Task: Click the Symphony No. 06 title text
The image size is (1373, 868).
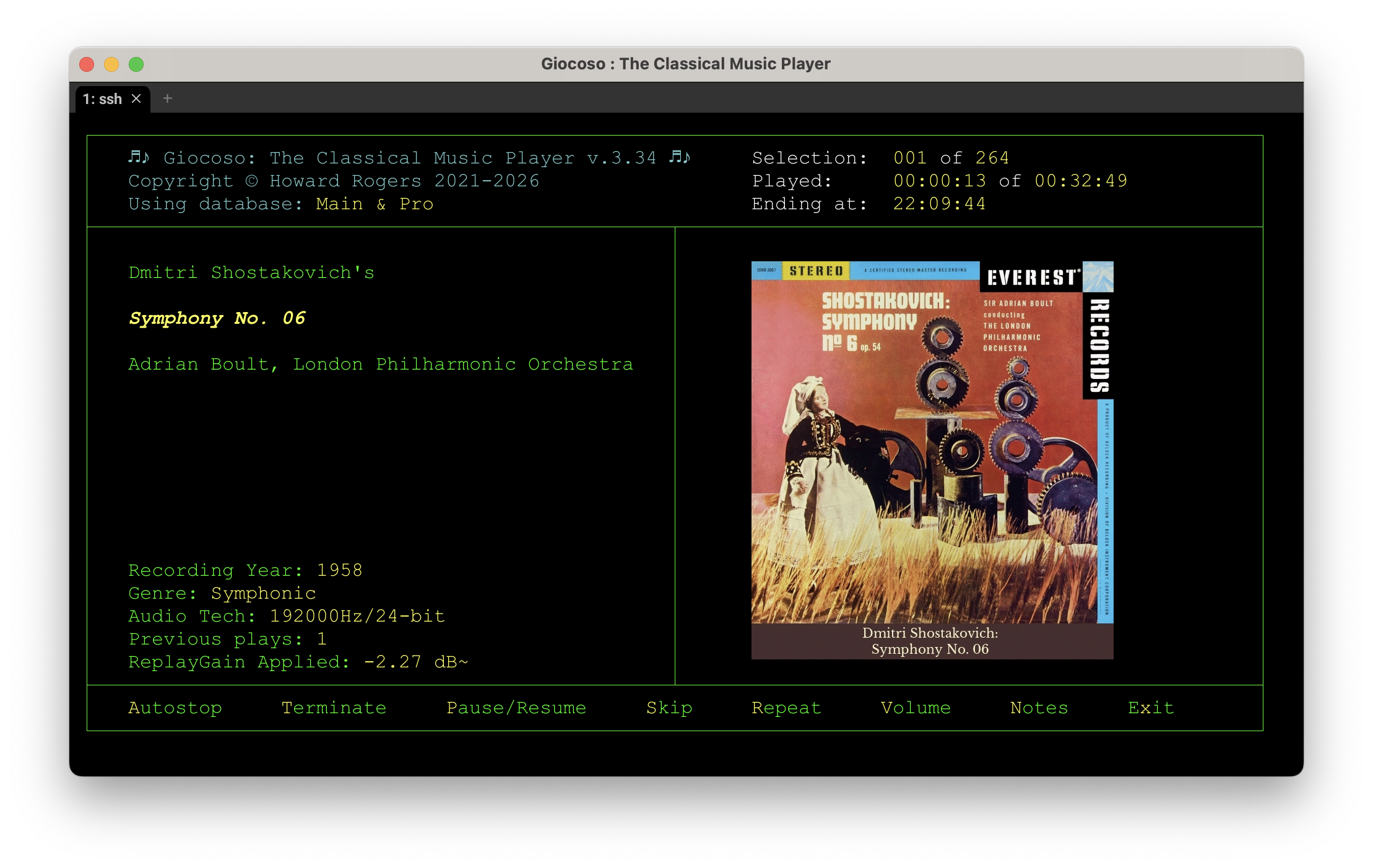Action: point(217,318)
